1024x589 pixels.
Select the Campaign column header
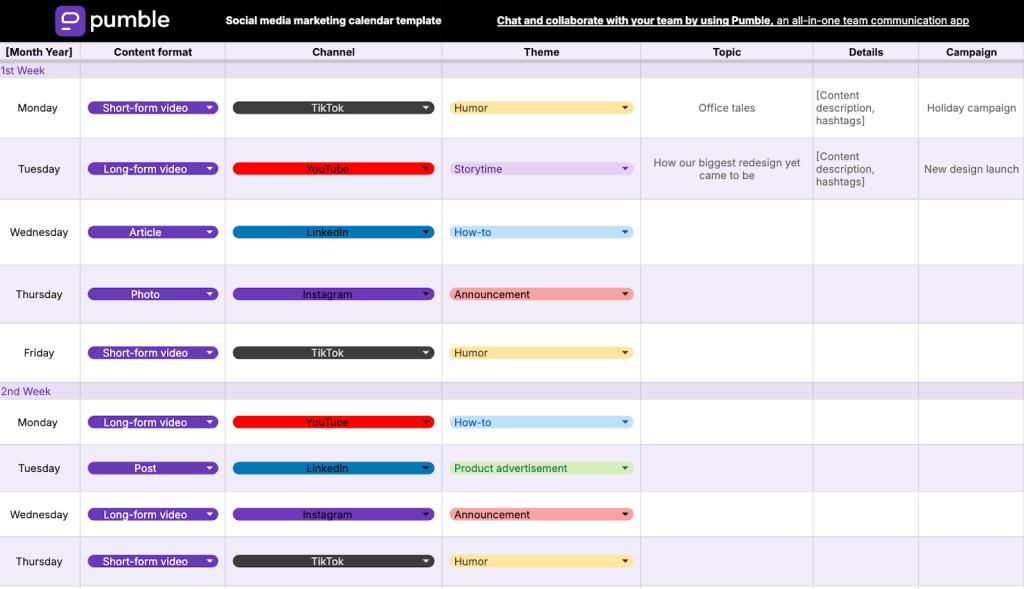(971, 52)
